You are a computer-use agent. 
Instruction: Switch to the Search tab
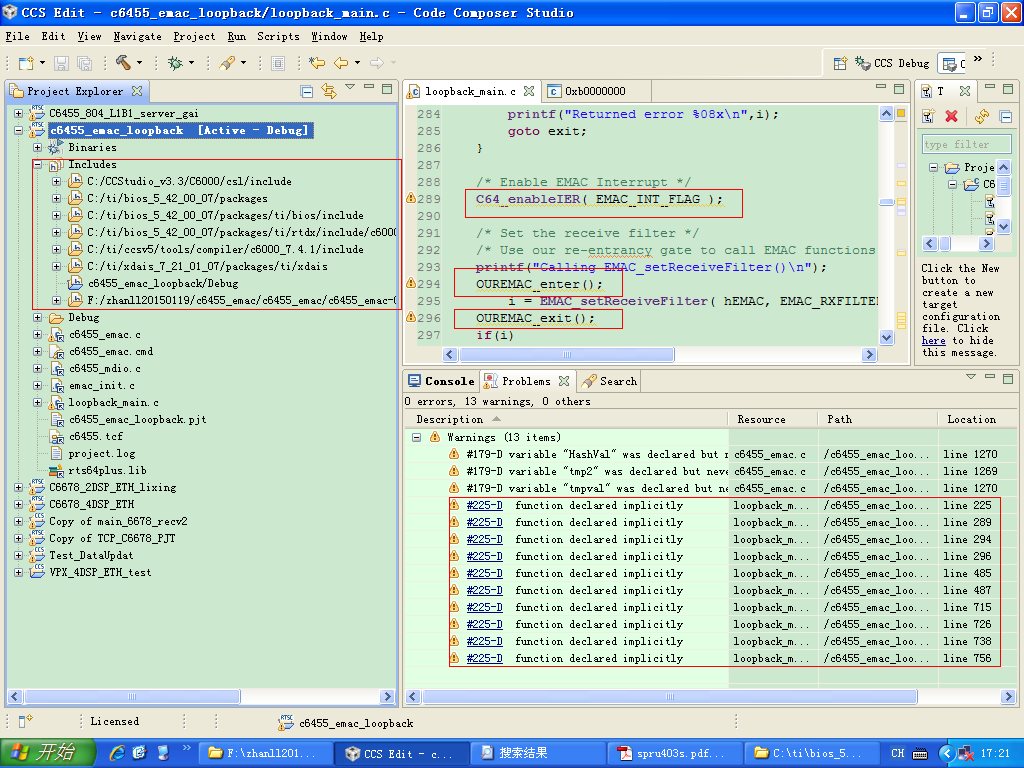pyautogui.click(x=609, y=381)
